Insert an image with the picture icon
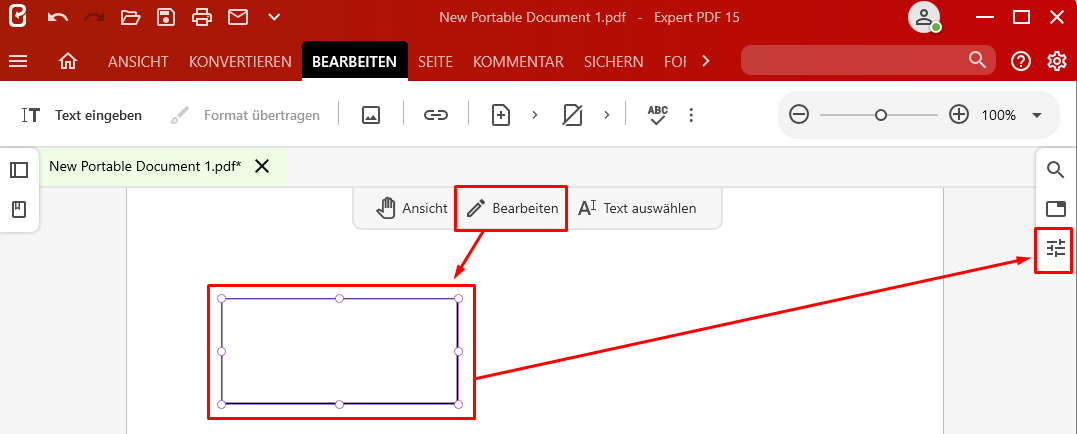 pyautogui.click(x=371, y=115)
